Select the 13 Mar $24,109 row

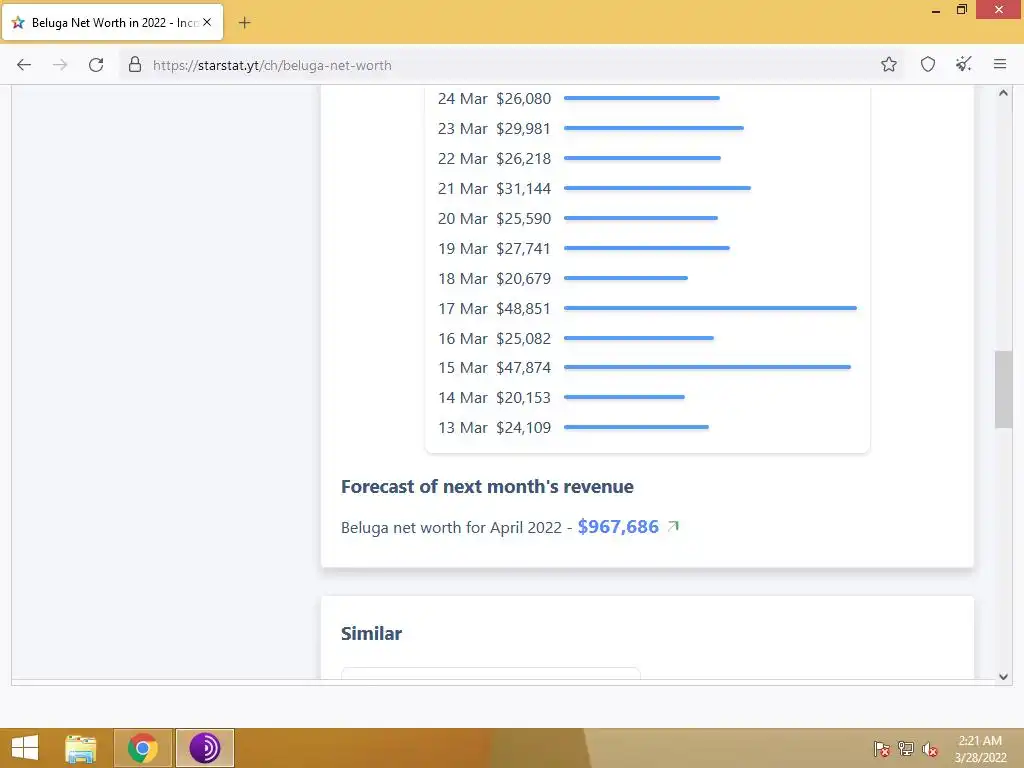pyautogui.click(x=647, y=428)
